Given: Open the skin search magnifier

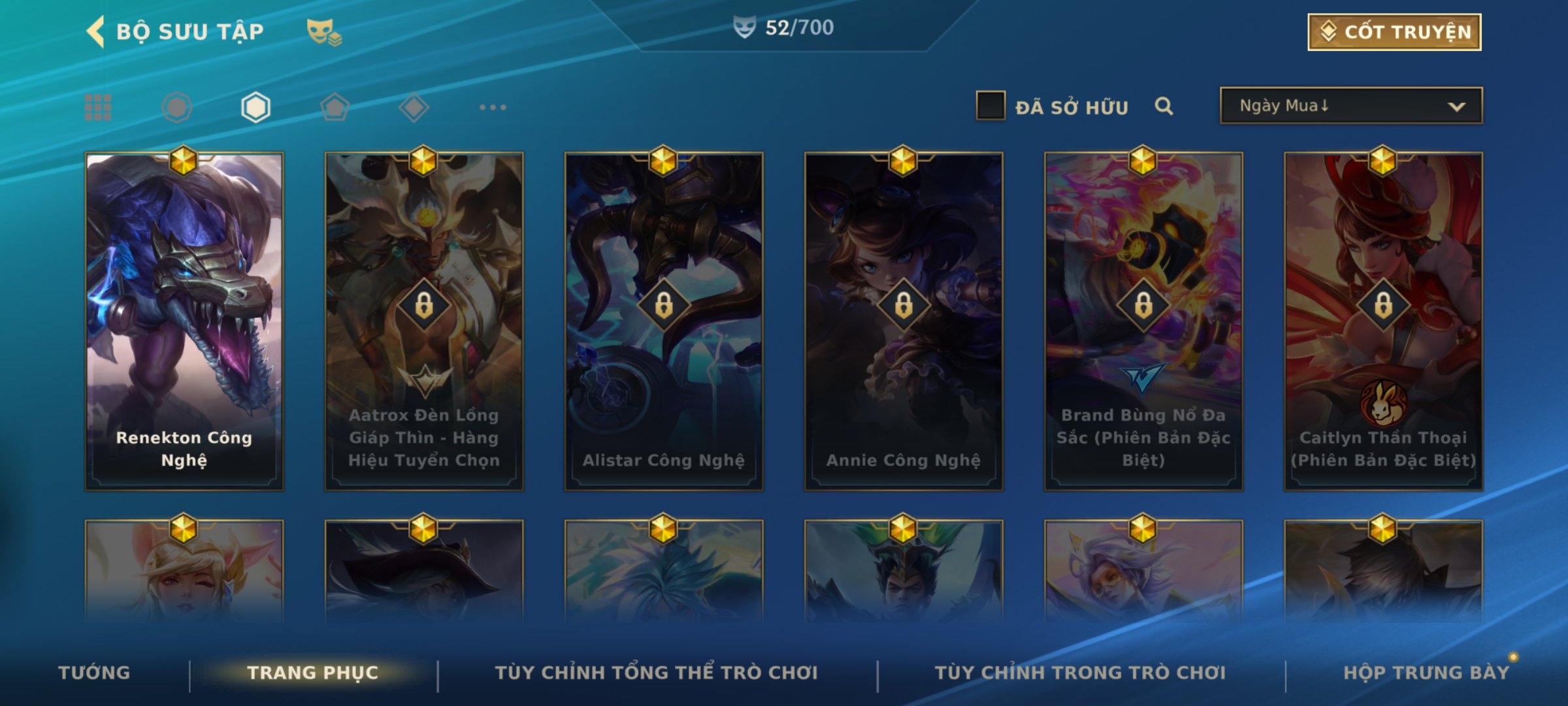Looking at the screenshot, I should (x=1164, y=106).
